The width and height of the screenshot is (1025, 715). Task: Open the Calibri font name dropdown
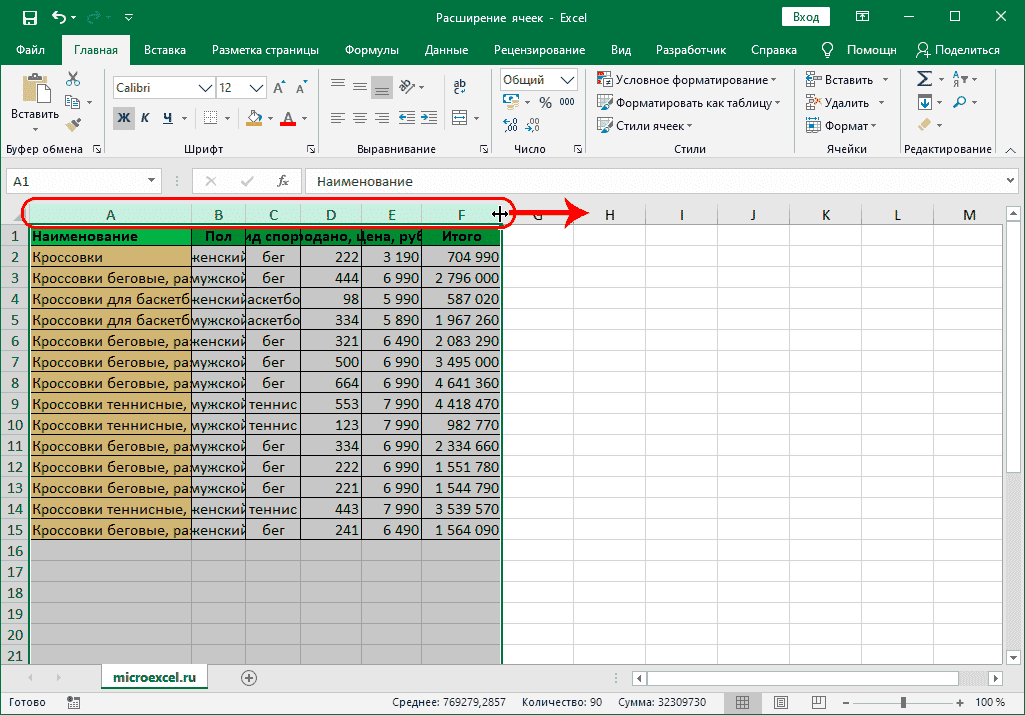pyautogui.click(x=204, y=88)
